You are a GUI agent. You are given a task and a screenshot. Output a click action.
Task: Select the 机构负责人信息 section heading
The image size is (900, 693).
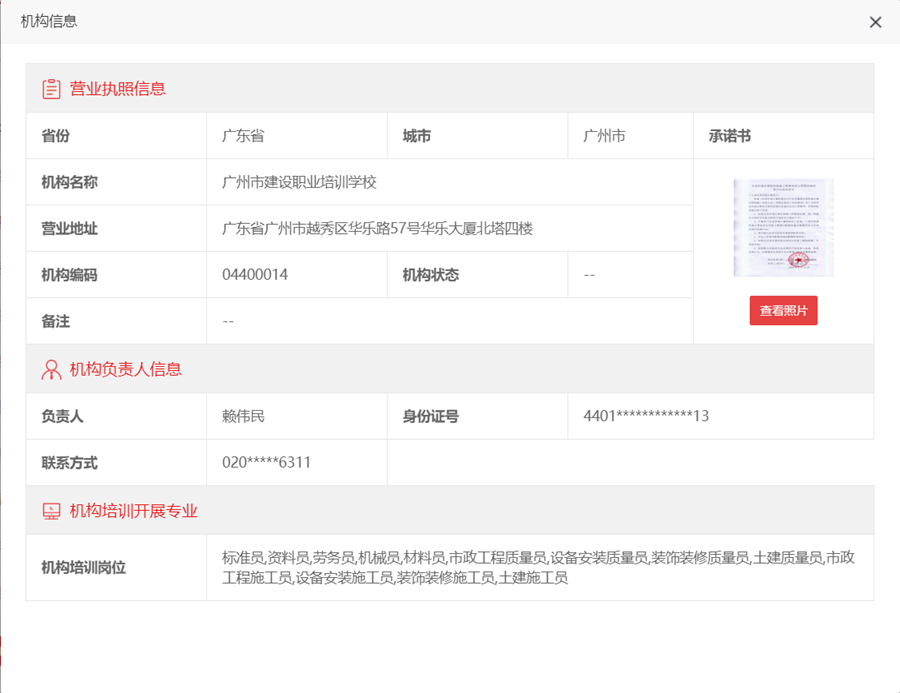click(x=126, y=369)
